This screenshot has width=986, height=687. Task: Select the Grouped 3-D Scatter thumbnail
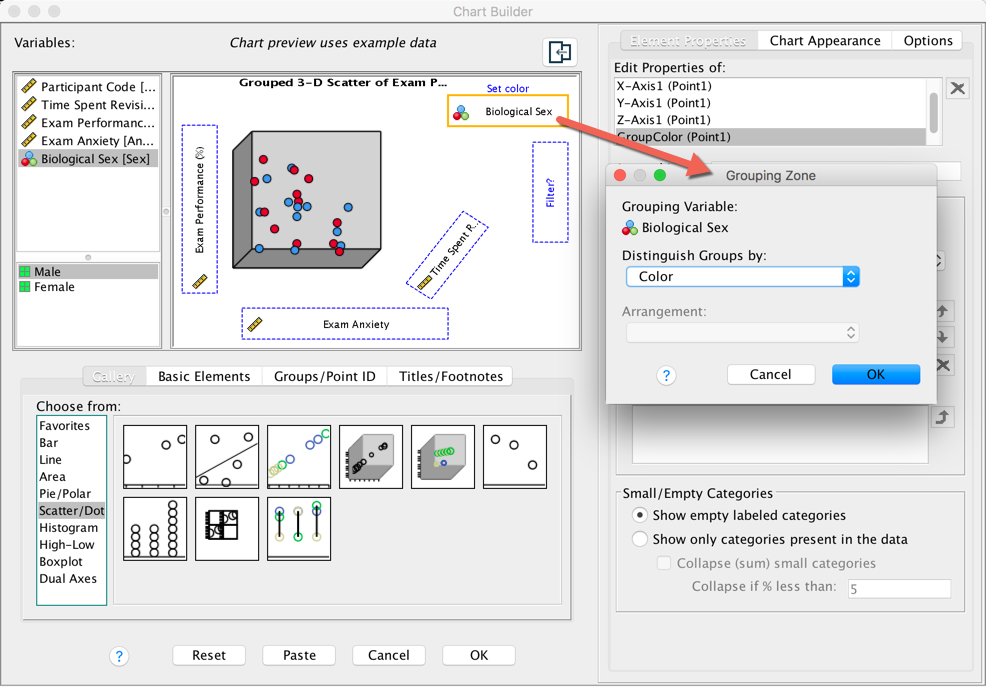[443, 457]
